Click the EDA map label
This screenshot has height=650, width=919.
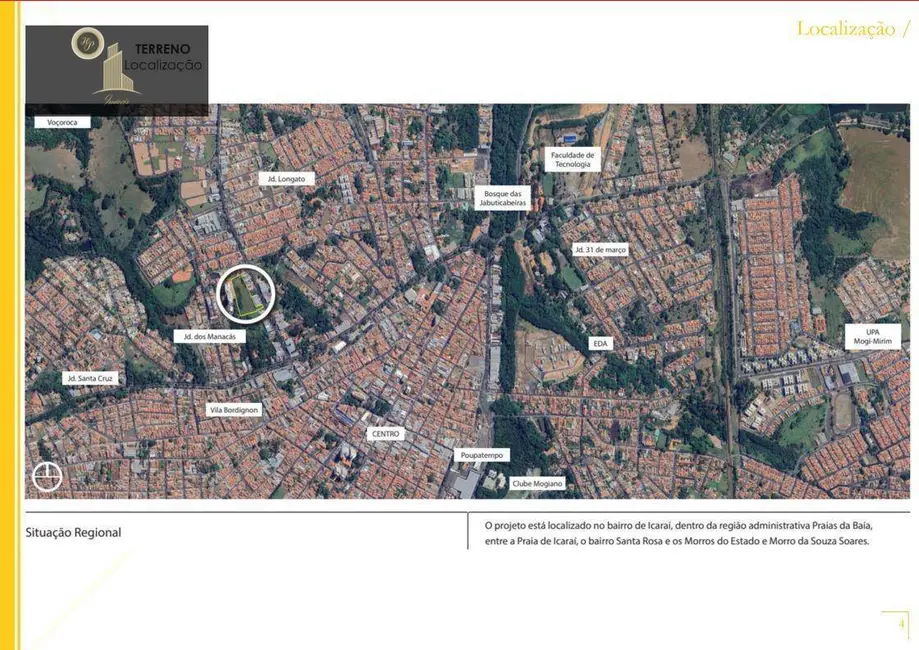[600, 343]
